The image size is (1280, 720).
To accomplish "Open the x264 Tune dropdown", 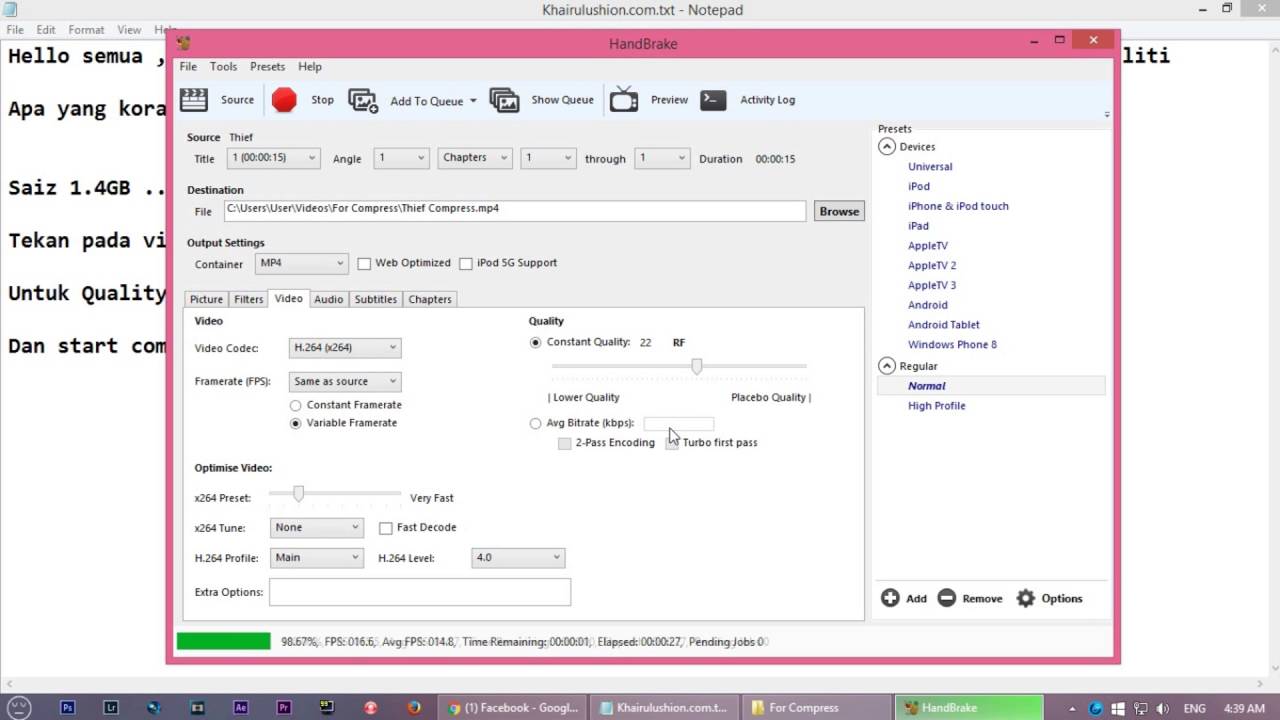I will 316,527.
